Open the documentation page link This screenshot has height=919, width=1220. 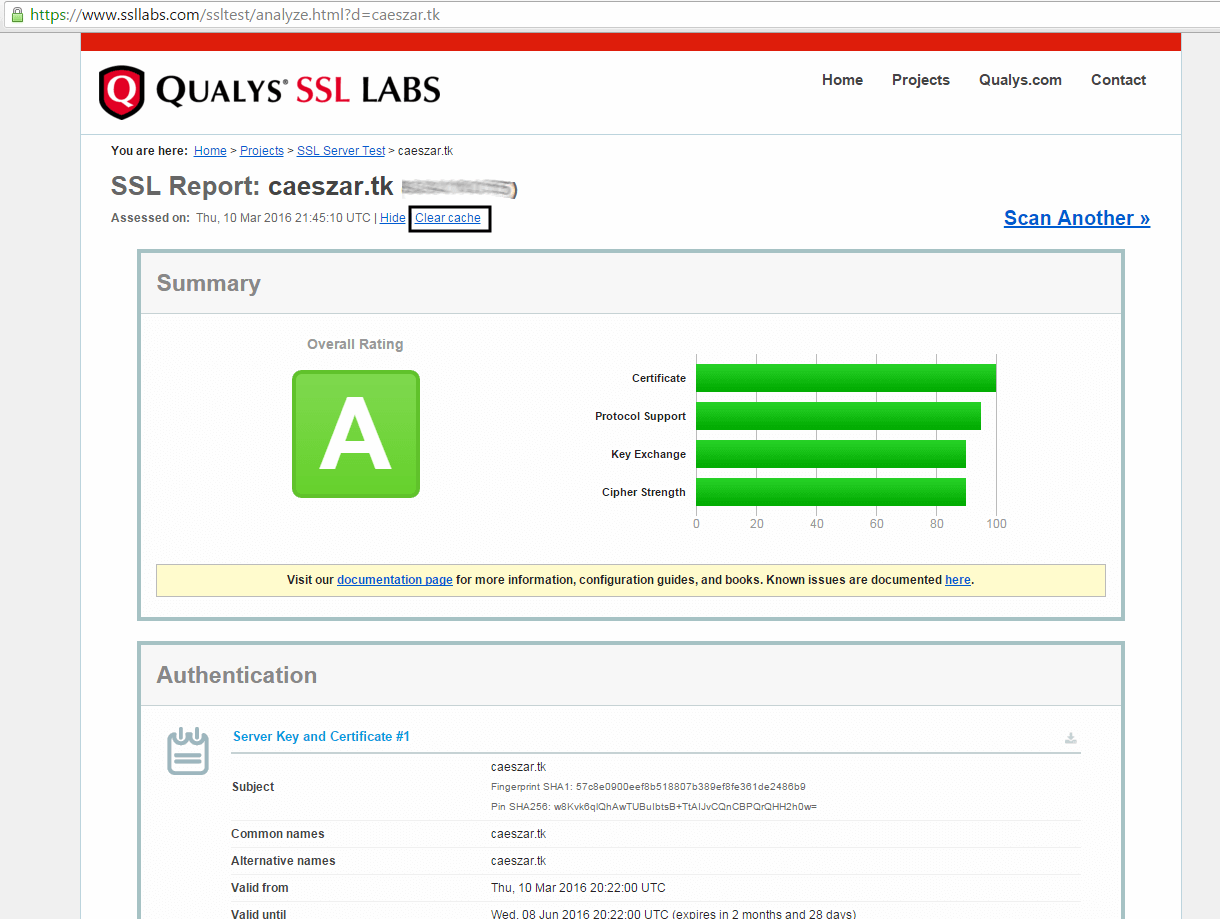394,580
